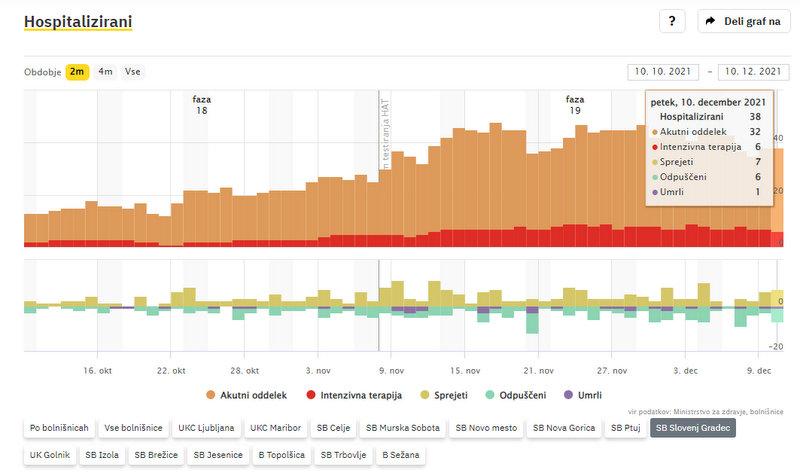Screen dimensions: 800x476
Task: Click the Hospitalizirani heading link
Action: pyautogui.click(x=78, y=21)
